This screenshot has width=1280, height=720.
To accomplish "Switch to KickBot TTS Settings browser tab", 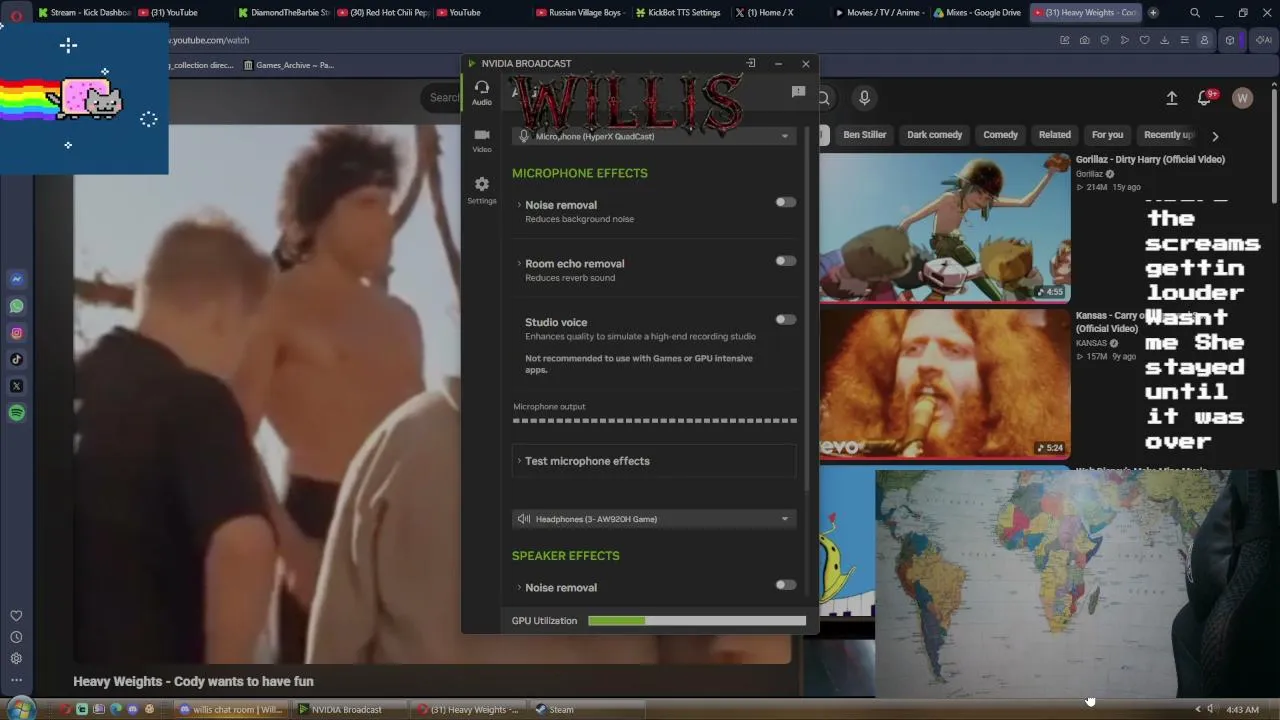I will (x=680, y=13).
